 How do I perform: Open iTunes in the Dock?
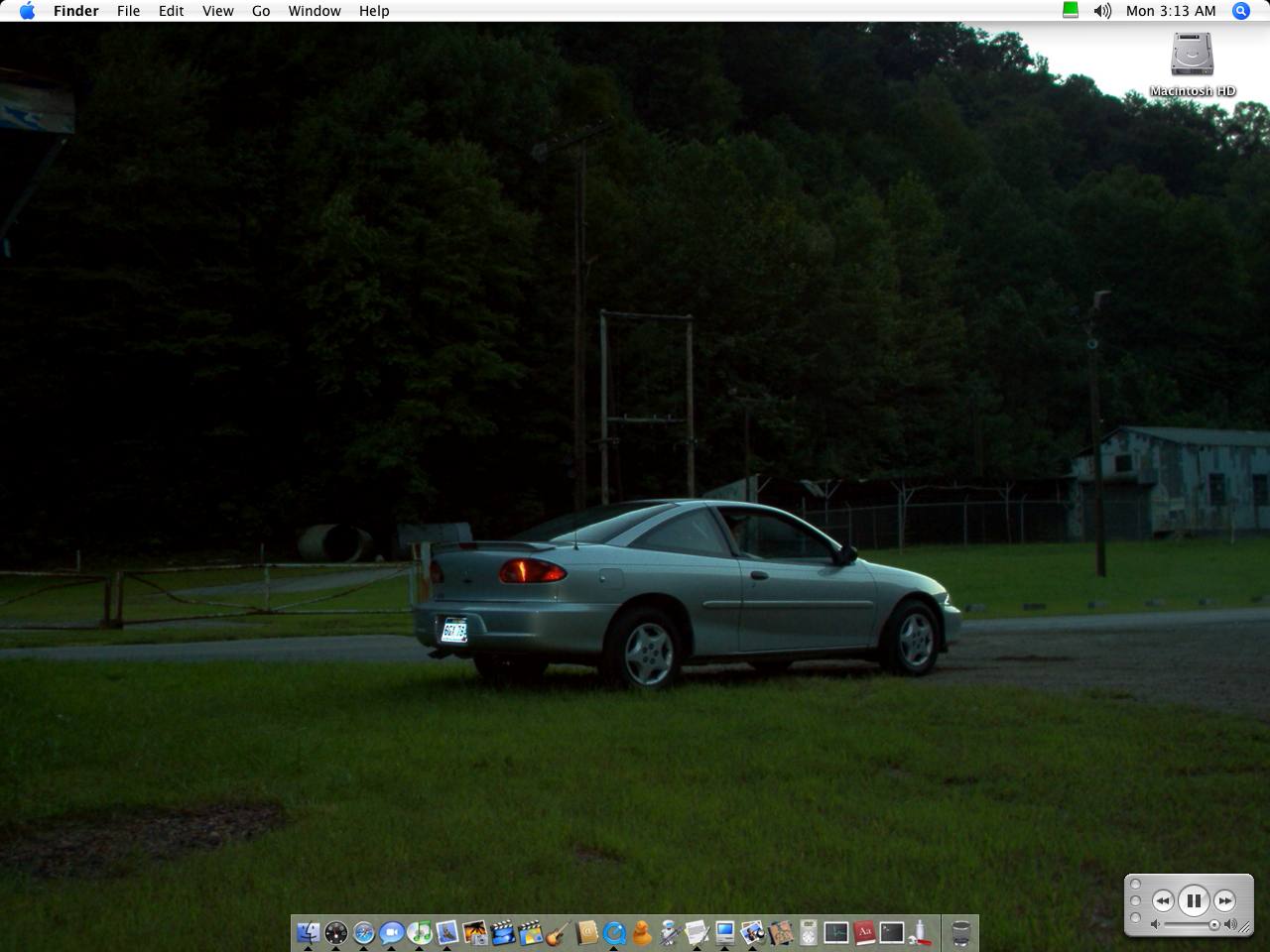(x=420, y=933)
